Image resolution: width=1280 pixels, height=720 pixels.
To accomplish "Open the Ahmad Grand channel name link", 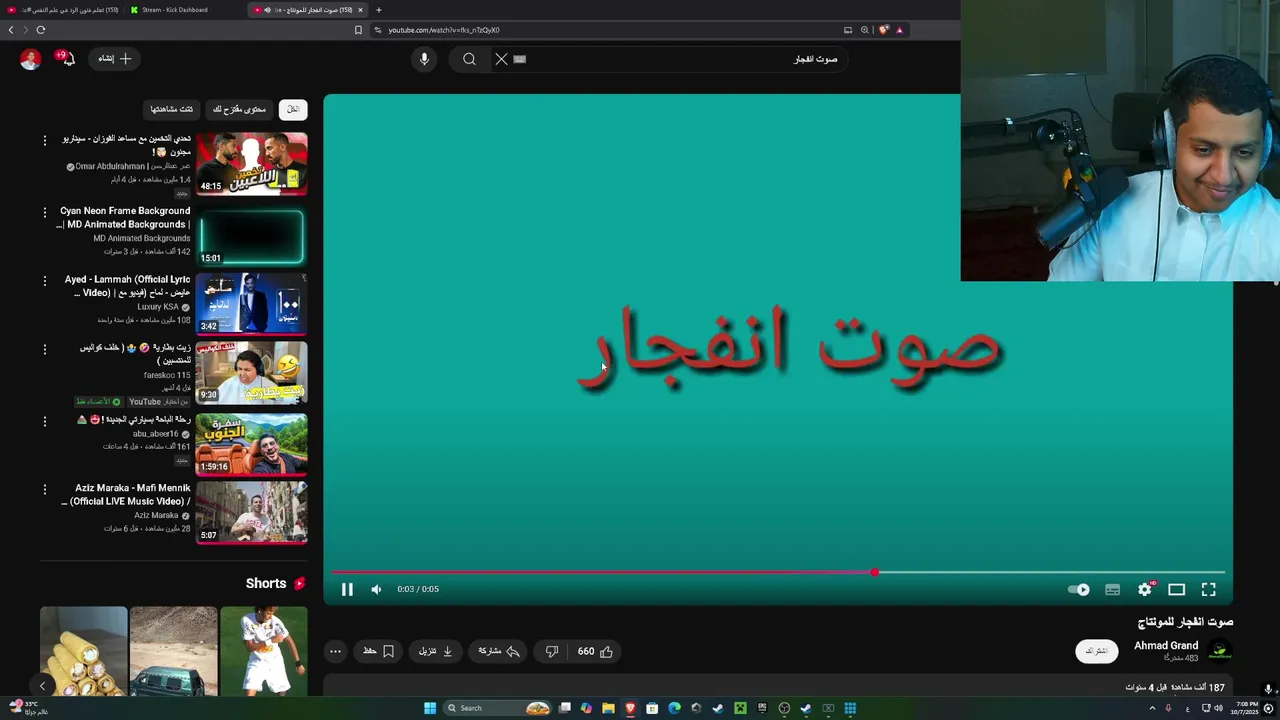I will [1166, 646].
